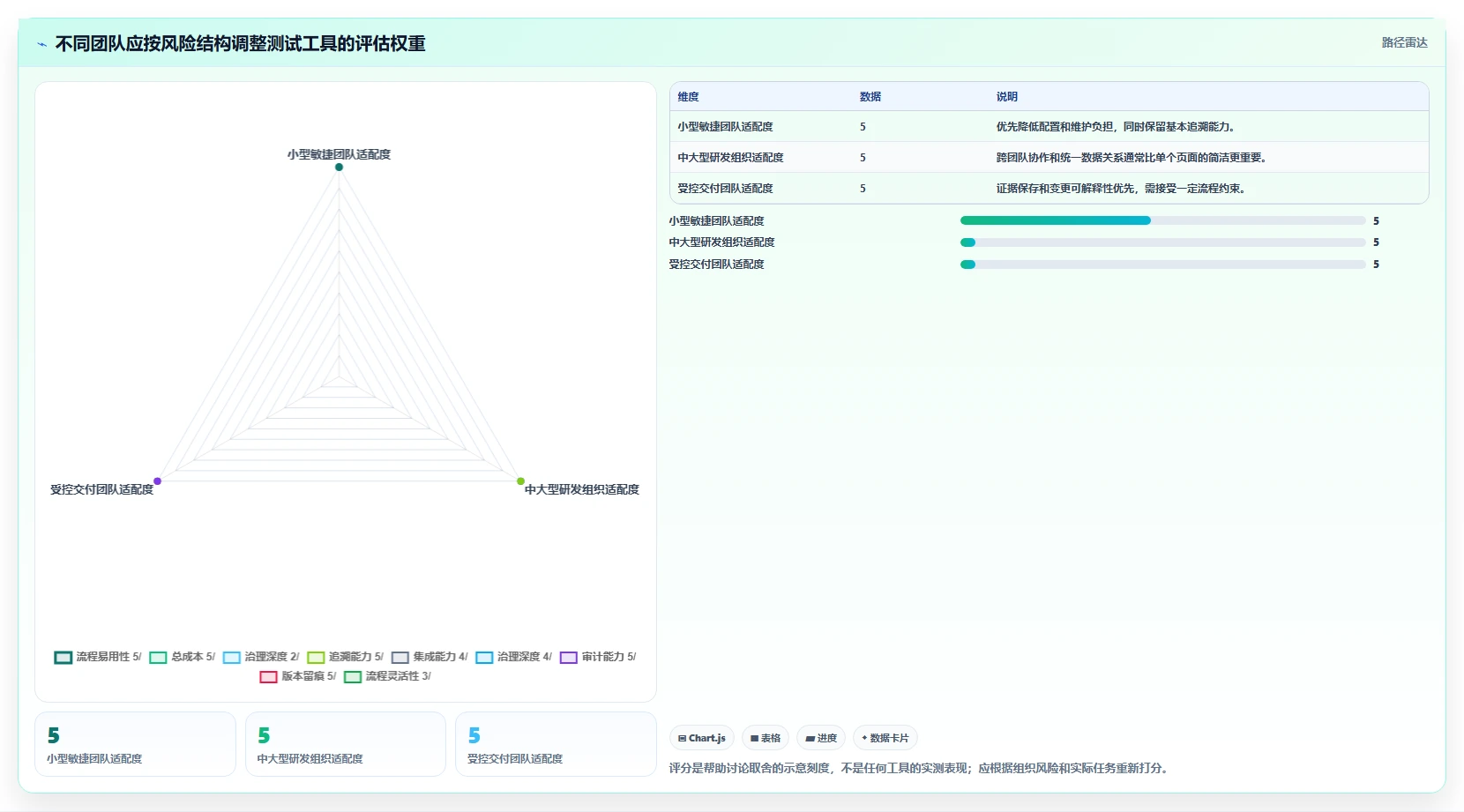
Task: Click radar axis label 中大型研发组织适配度
Action: click(582, 489)
